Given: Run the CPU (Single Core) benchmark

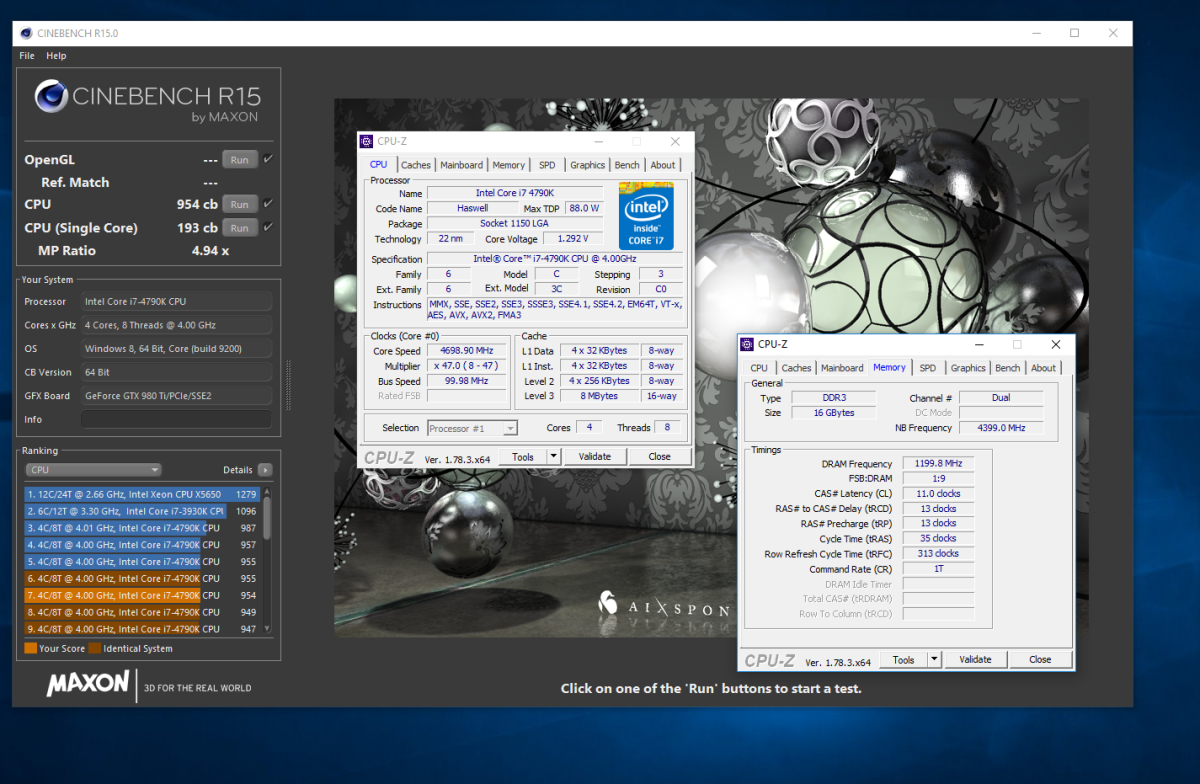Looking at the screenshot, I should click(x=239, y=228).
